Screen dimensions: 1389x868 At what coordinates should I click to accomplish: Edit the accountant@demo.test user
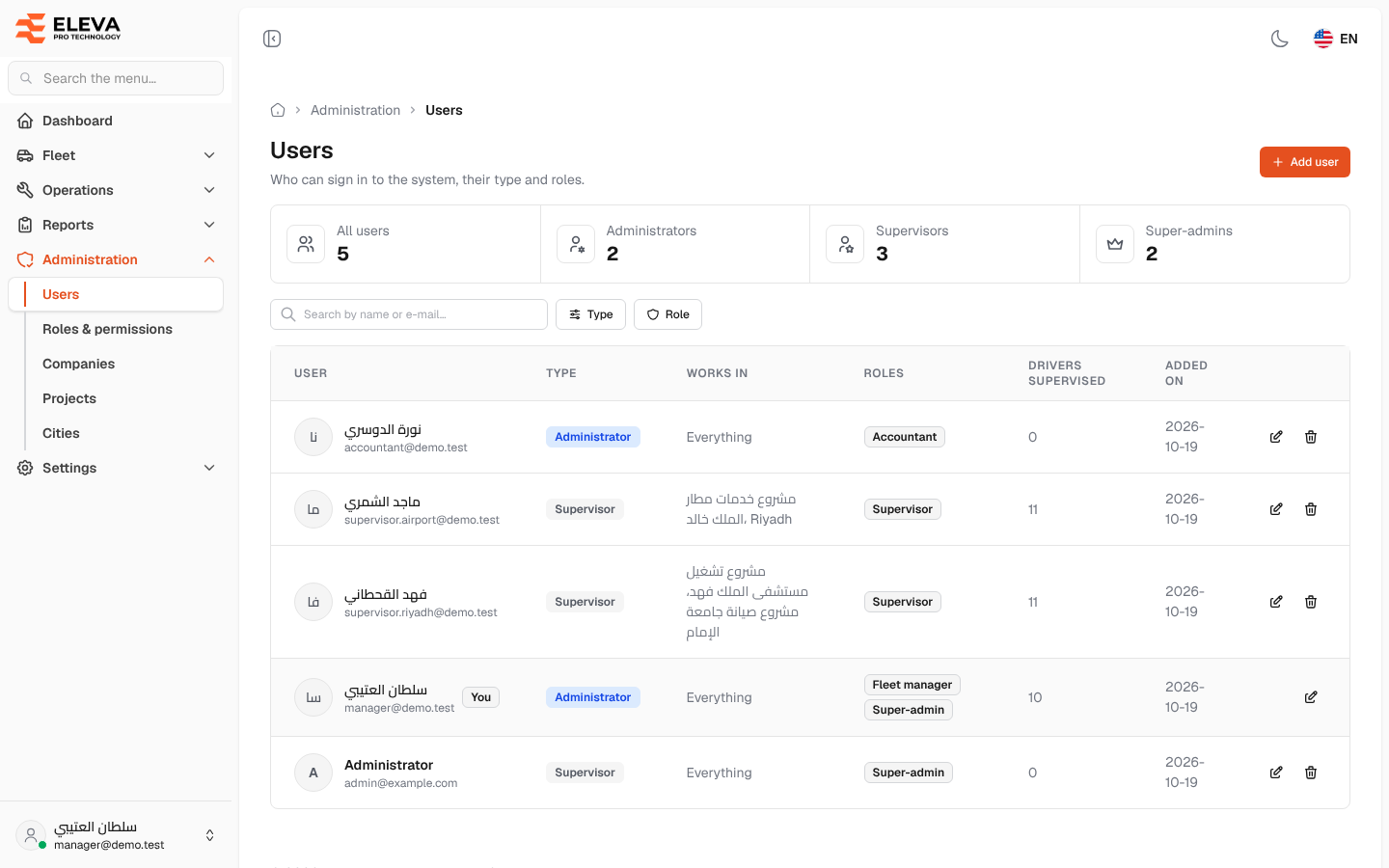pyautogui.click(x=1276, y=437)
